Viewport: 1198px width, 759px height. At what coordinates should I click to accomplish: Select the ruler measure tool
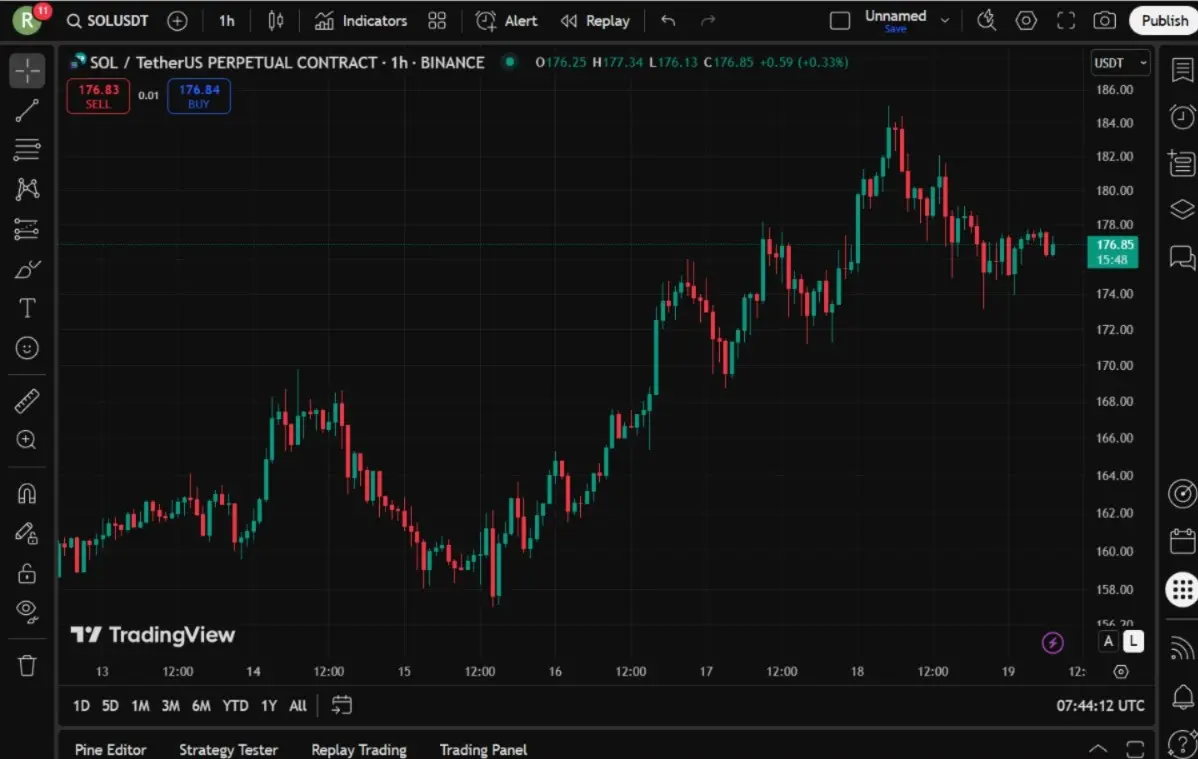coord(27,401)
